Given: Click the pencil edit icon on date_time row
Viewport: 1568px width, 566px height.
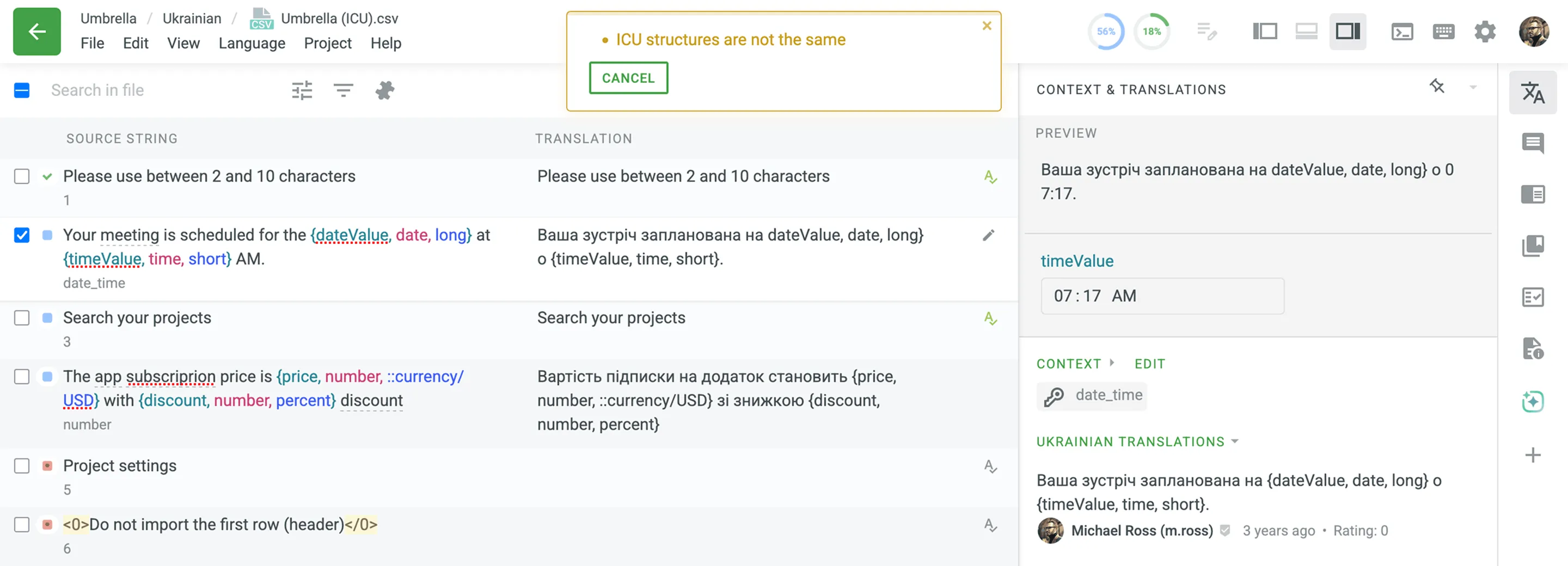Looking at the screenshot, I should pos(989,236).
